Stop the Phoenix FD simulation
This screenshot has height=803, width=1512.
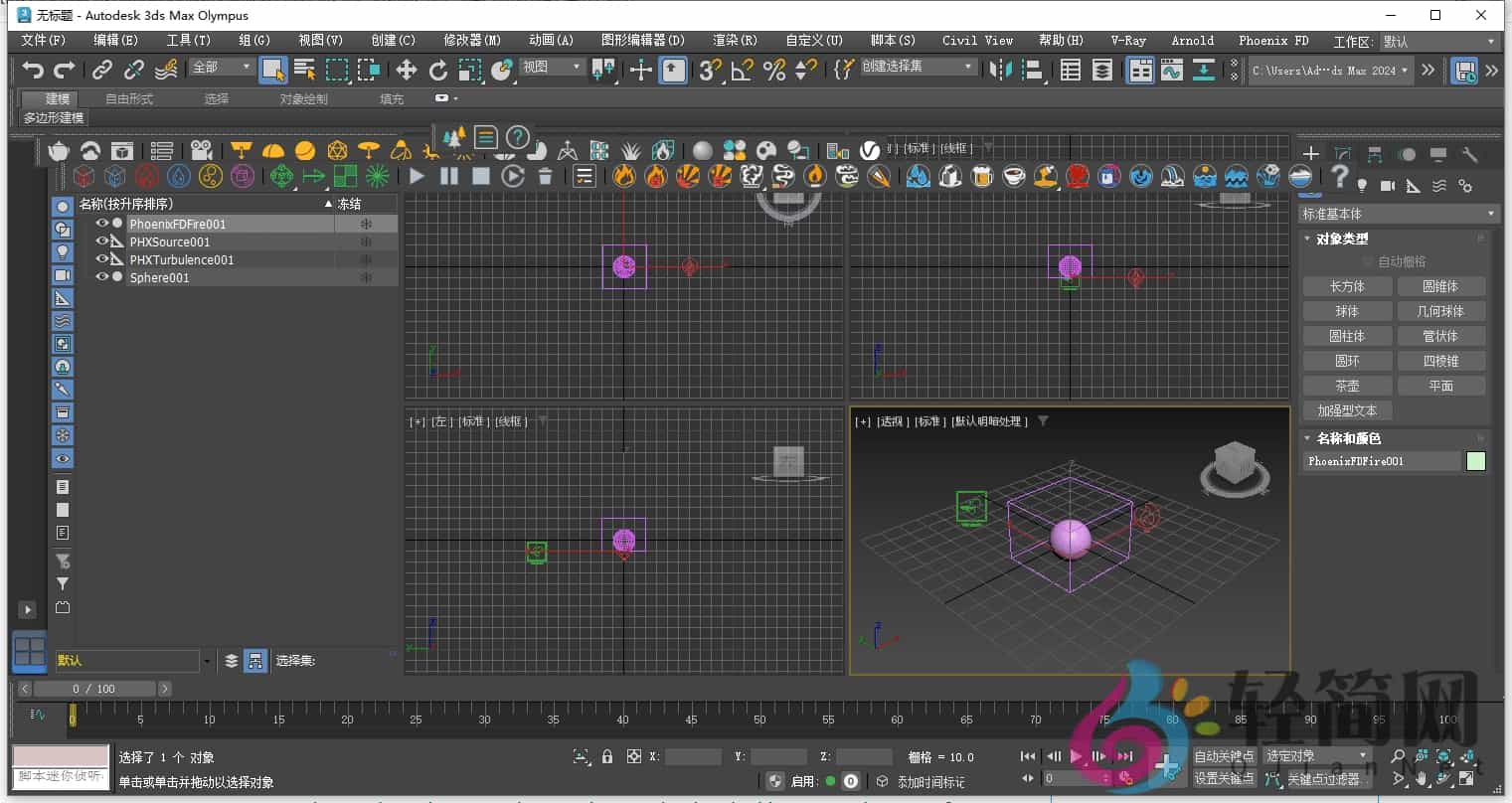(x=480, y=176)
